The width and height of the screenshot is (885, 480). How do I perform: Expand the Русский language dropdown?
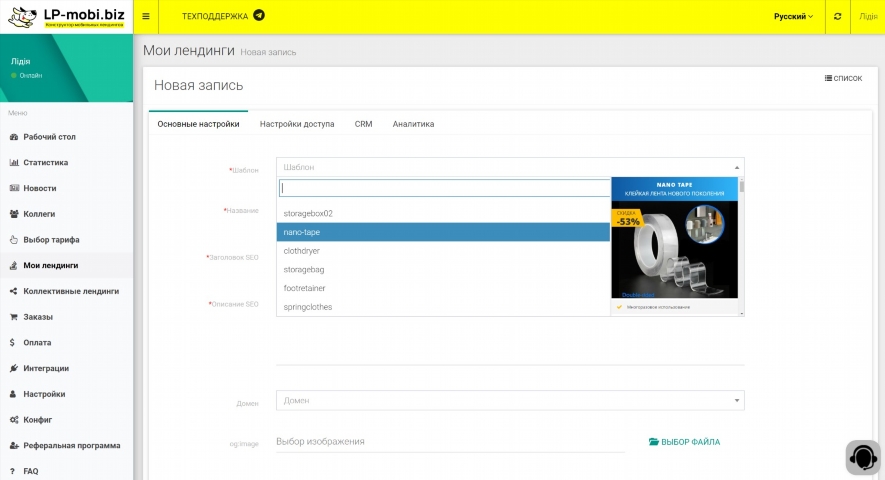[x=793, y=16]
